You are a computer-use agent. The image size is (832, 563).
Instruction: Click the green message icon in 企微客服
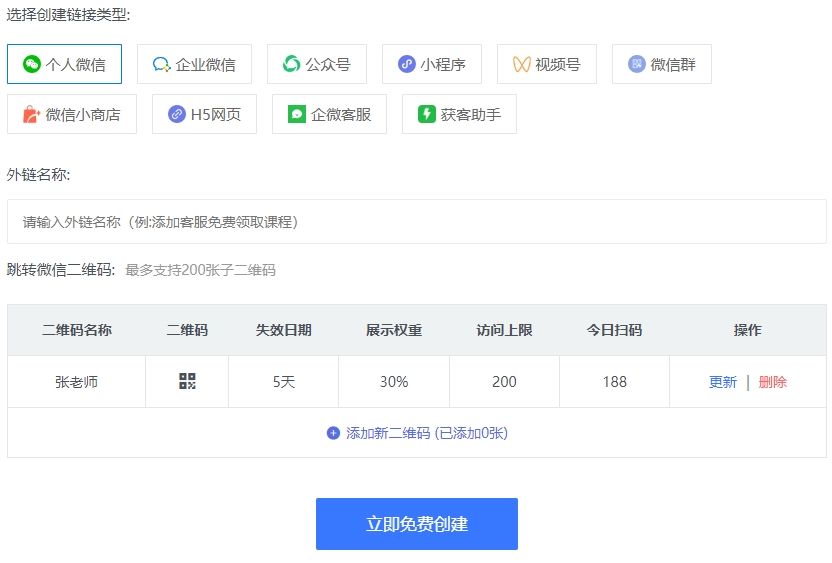coord(297,114)
